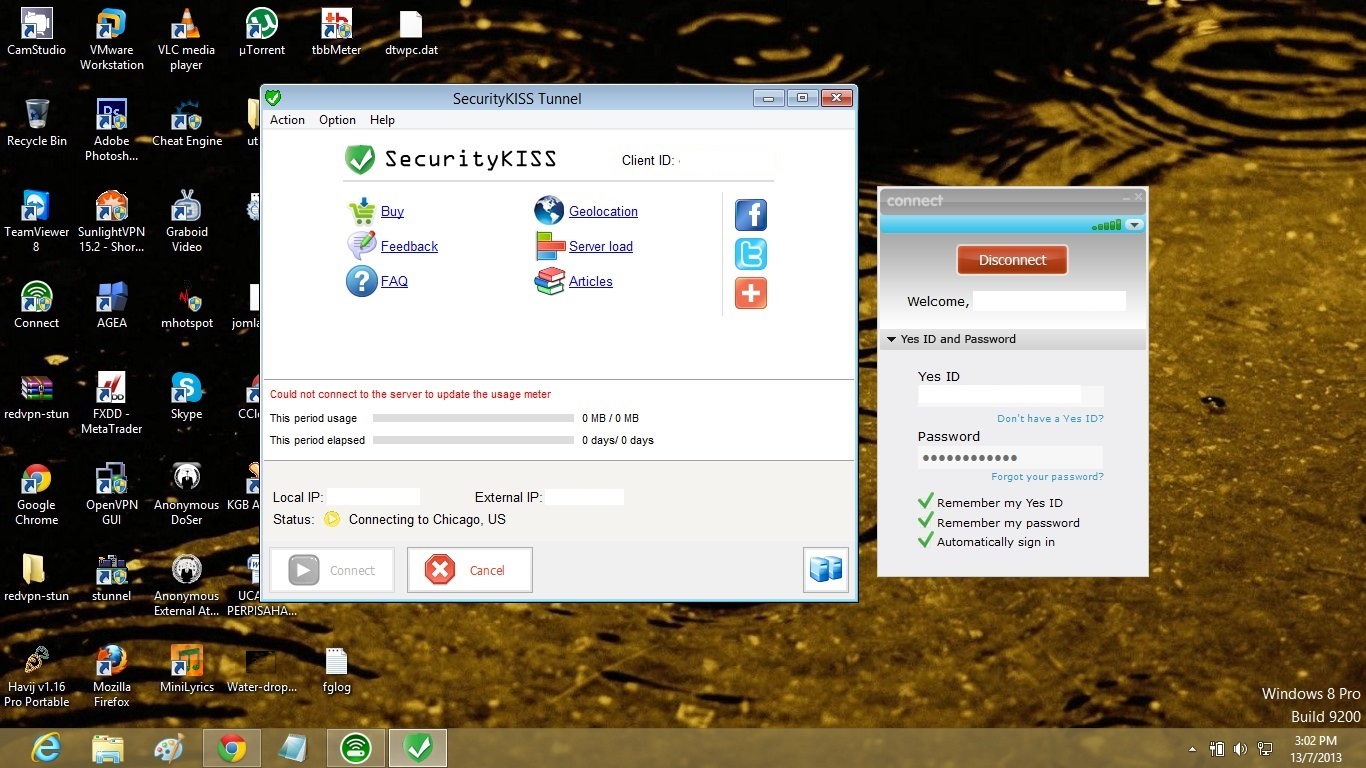
Task: Click the red plus share icon
Action: (x=751, y=293)
